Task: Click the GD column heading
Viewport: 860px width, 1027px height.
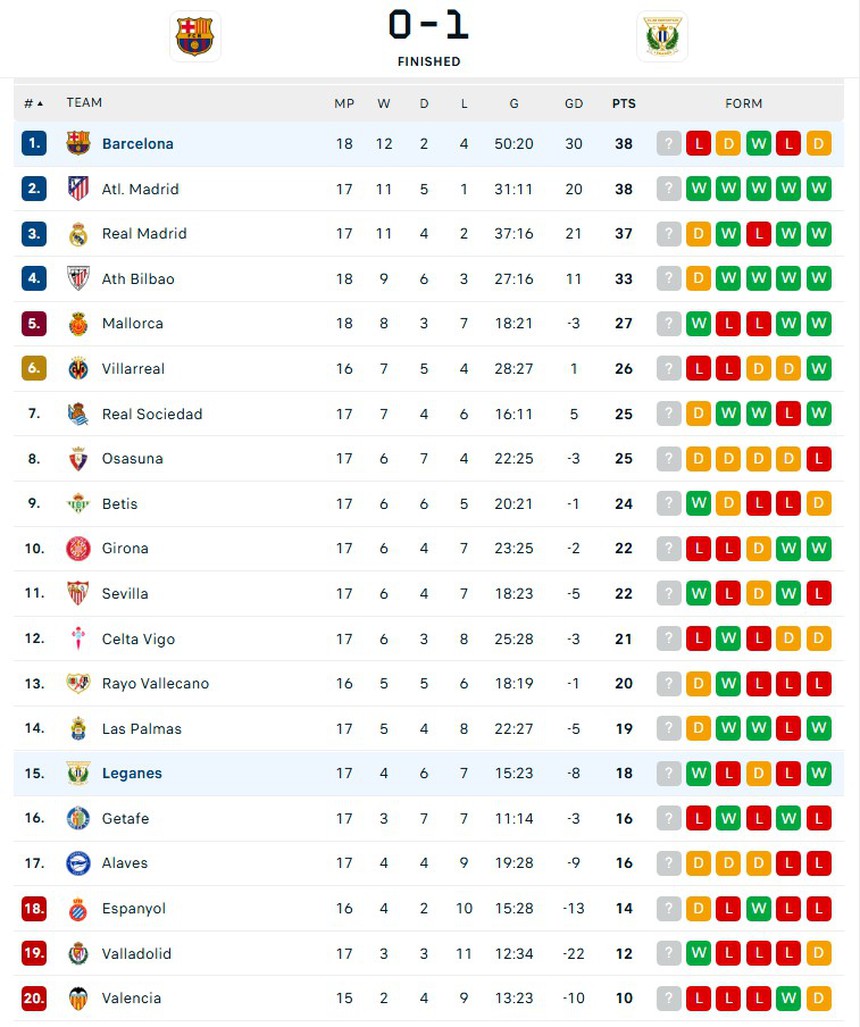Action: [574, 102]
